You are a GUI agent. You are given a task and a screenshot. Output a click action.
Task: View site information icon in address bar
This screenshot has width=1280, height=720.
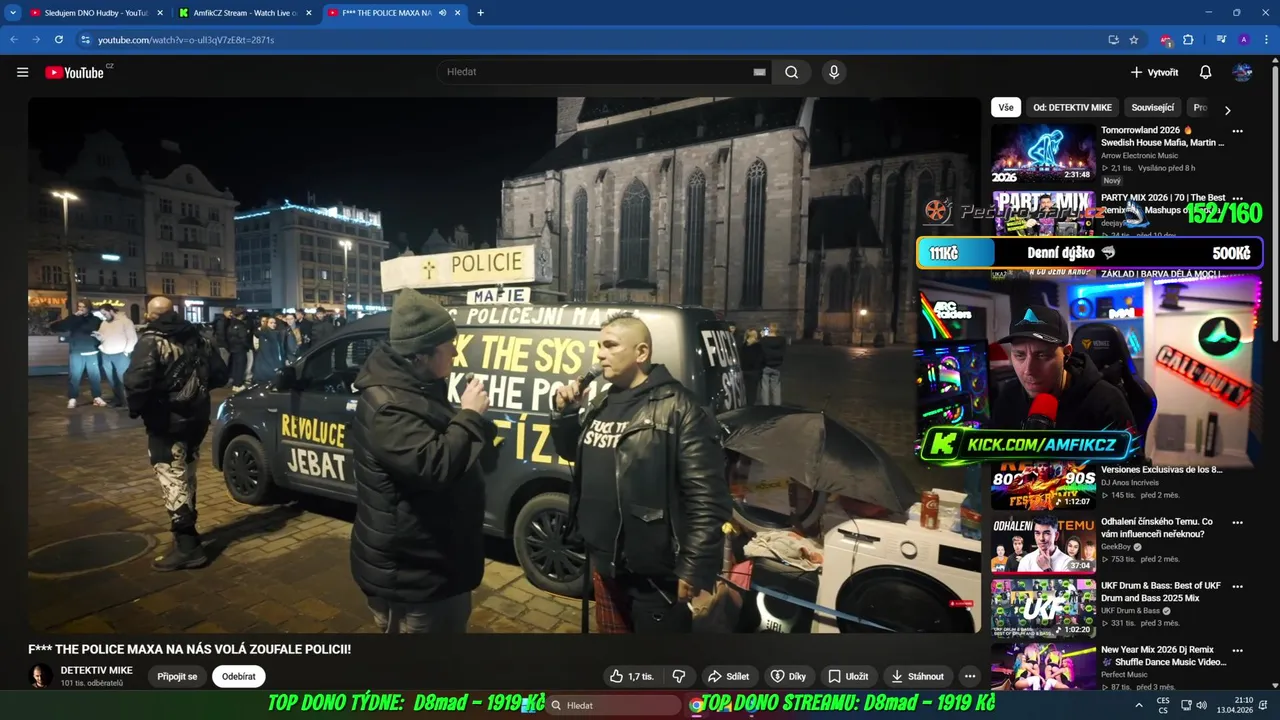click(85, 40)
